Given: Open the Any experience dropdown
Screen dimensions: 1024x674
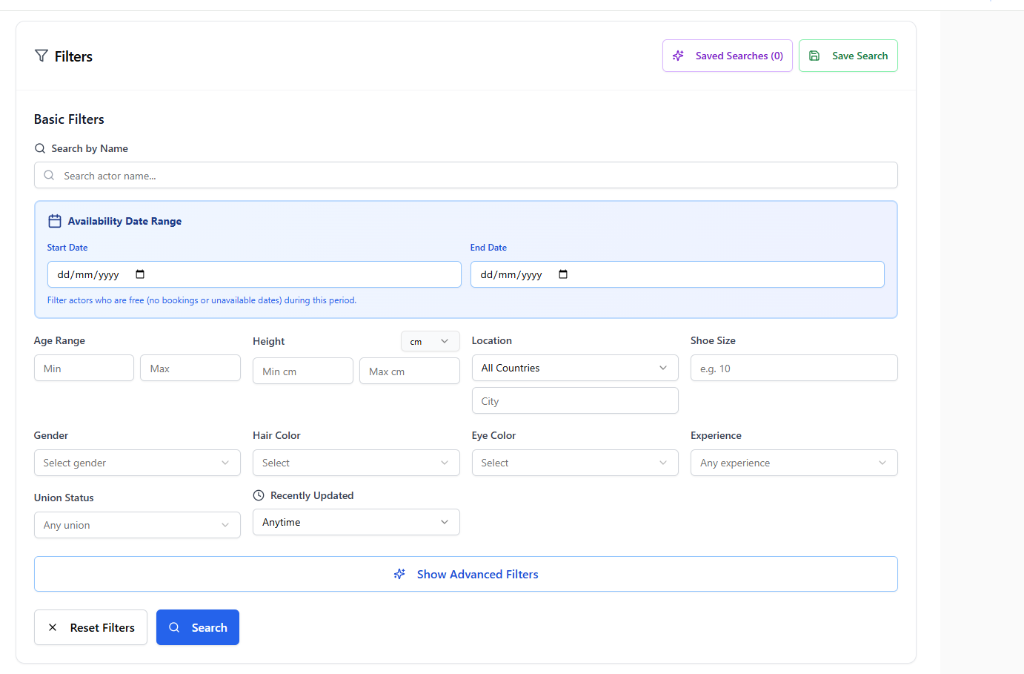Looking at the screenshot, I should tap(793, 462).
